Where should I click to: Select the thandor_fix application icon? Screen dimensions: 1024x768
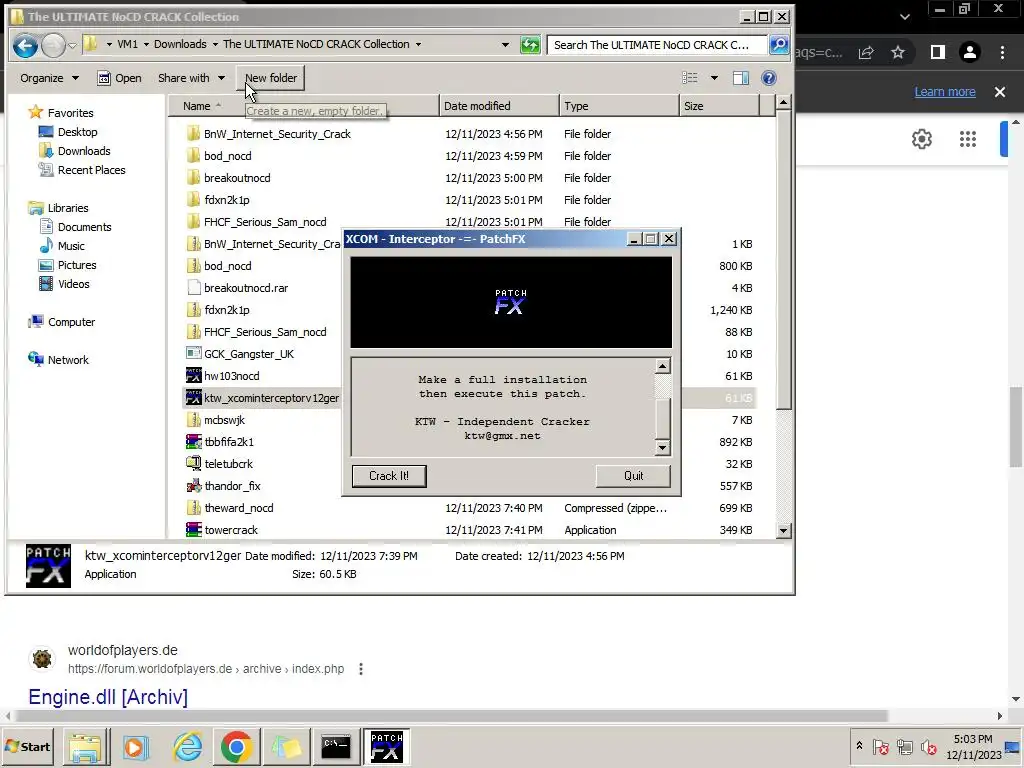pyautogui.click(x=193, y=486)
